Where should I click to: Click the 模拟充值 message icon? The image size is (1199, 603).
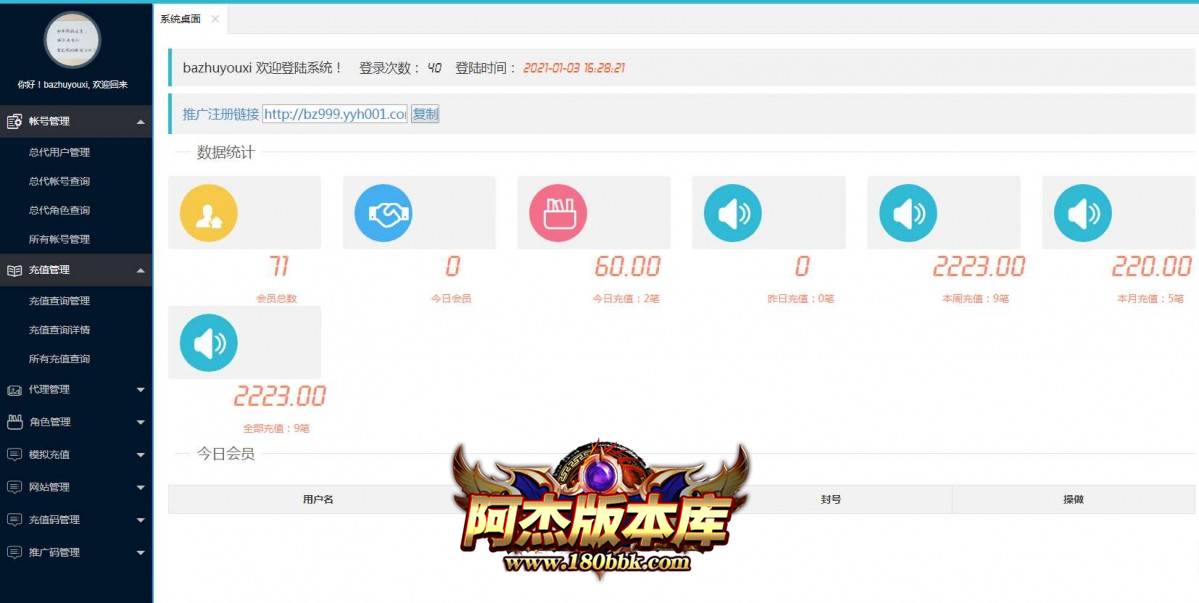pos(15,455)
